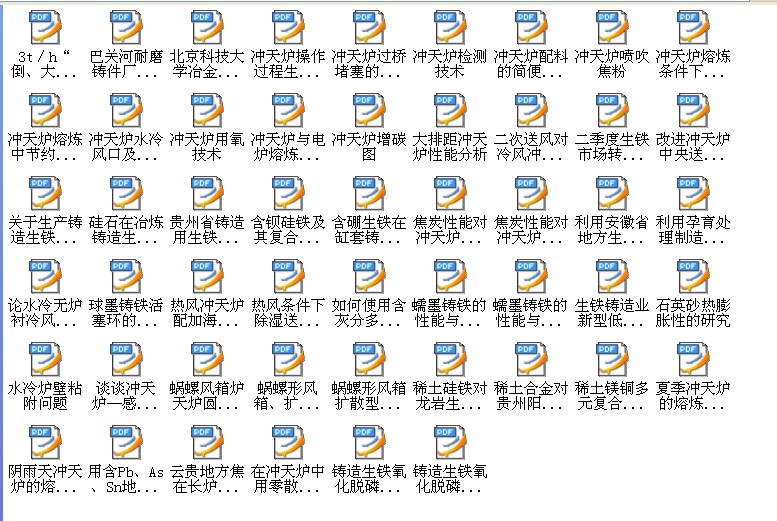Click the file name 用含Pb、As、Sn地...
Image resolution: width=777 pixels, height=521 pixels.
(126, 478)
